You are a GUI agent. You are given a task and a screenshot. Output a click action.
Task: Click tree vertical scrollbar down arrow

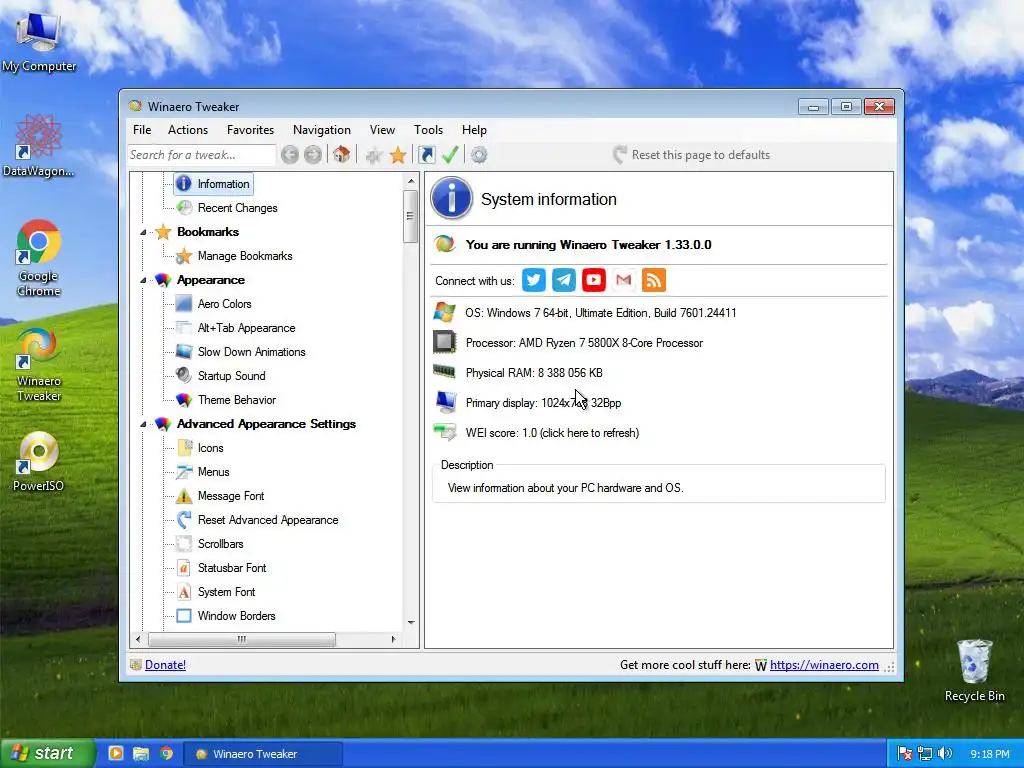click(411, 622)
